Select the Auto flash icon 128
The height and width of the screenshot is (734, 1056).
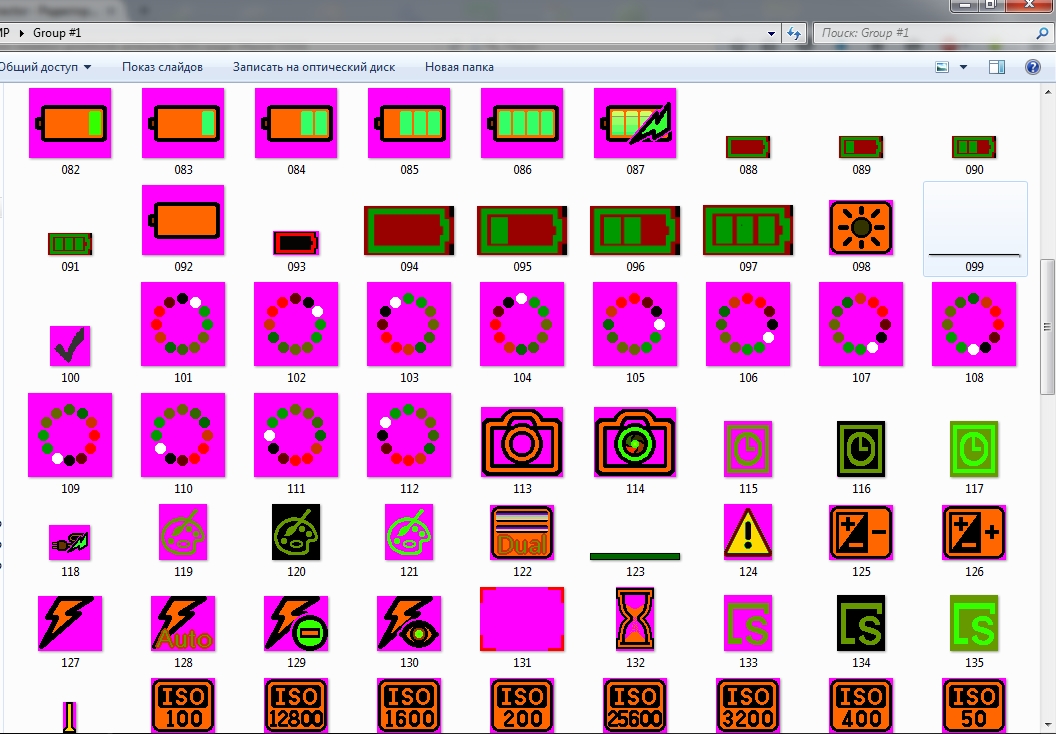(x=183, y=623)
